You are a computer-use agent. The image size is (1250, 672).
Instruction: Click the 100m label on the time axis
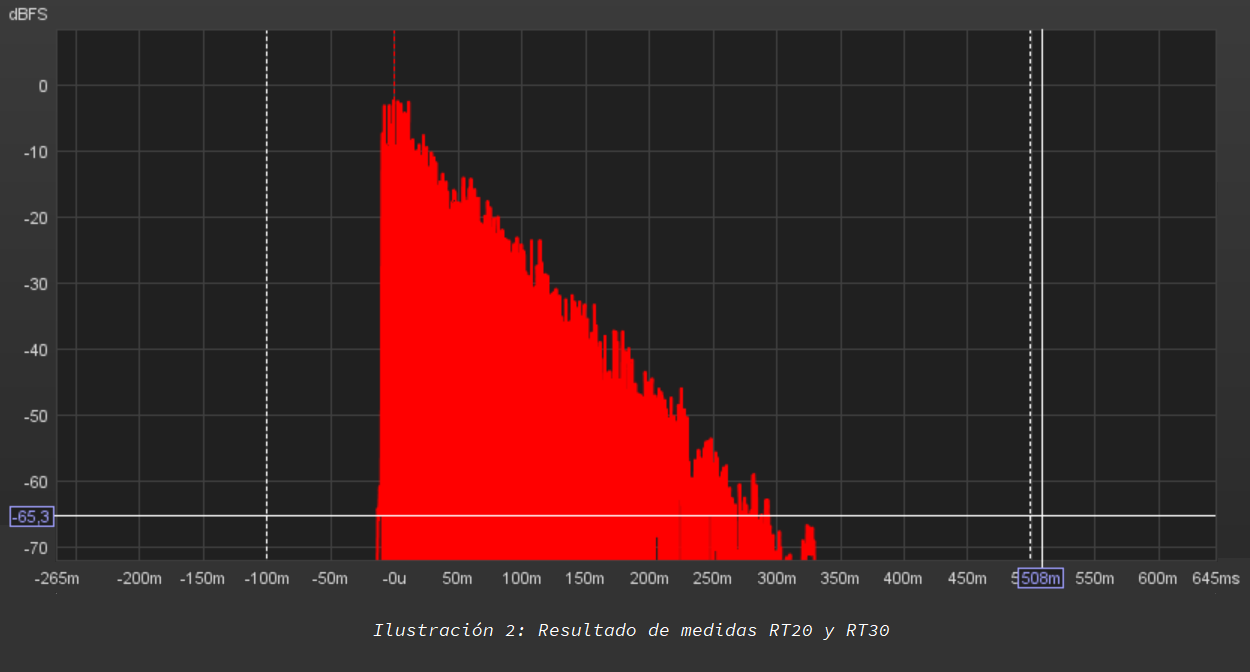click(521, 579)
